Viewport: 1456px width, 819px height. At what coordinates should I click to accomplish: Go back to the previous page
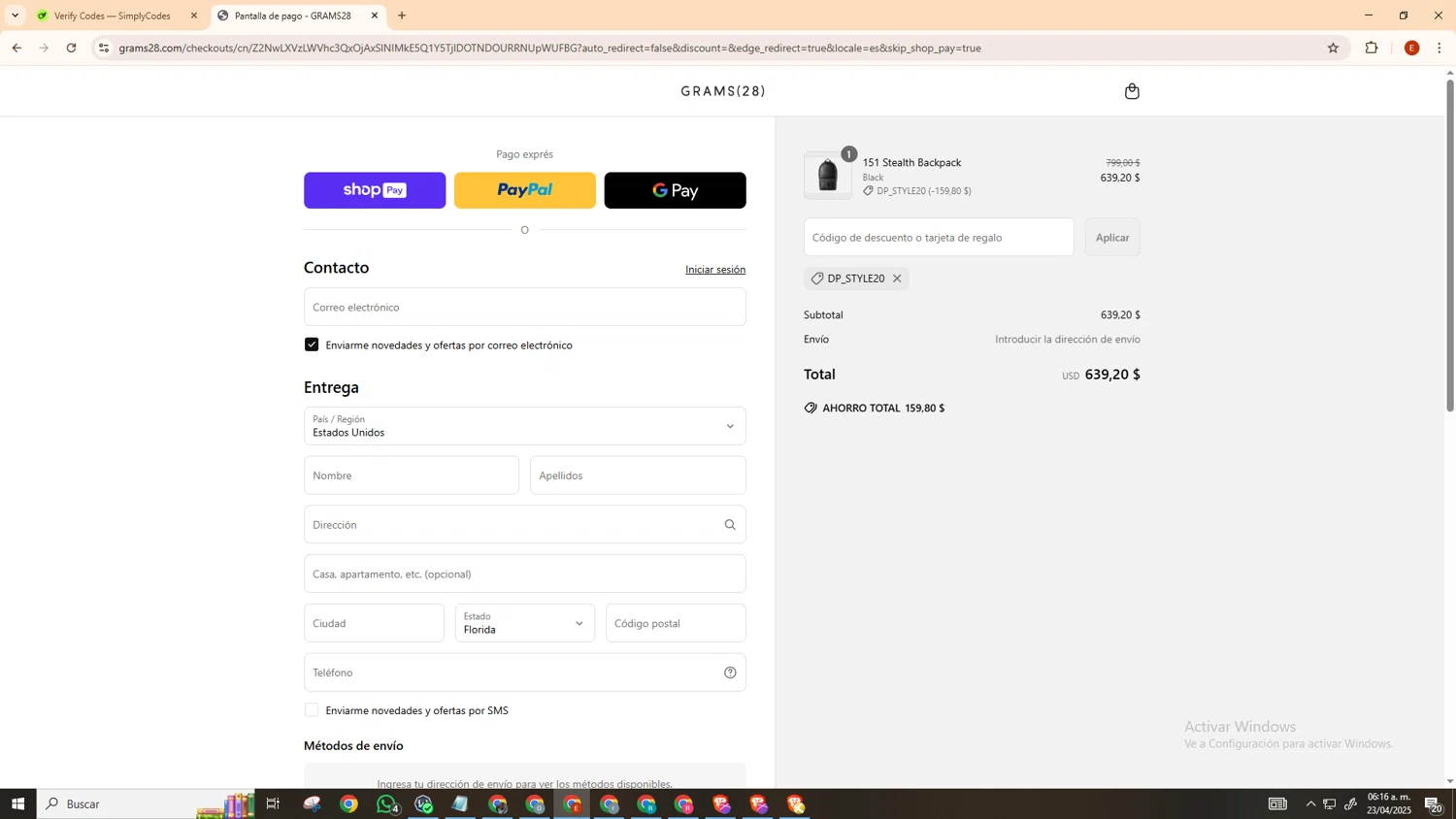point(17,48)
